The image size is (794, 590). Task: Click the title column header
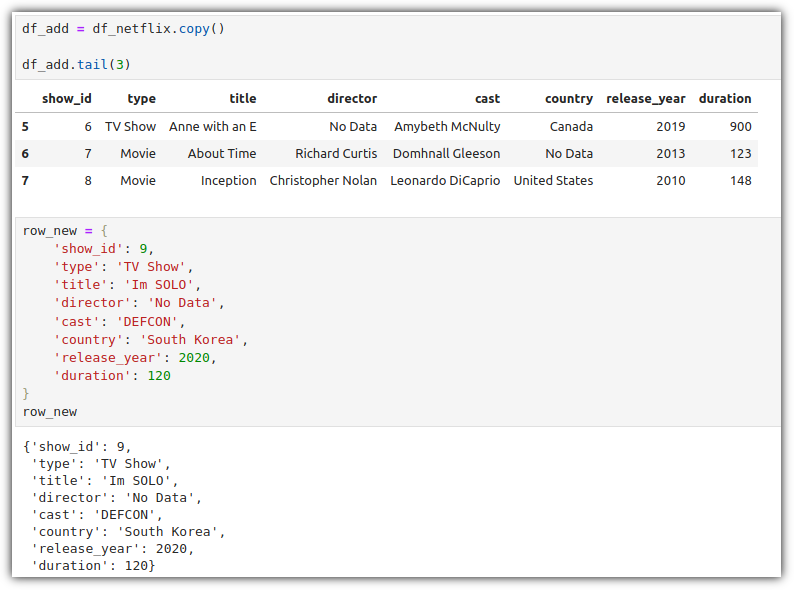(243, 99)
